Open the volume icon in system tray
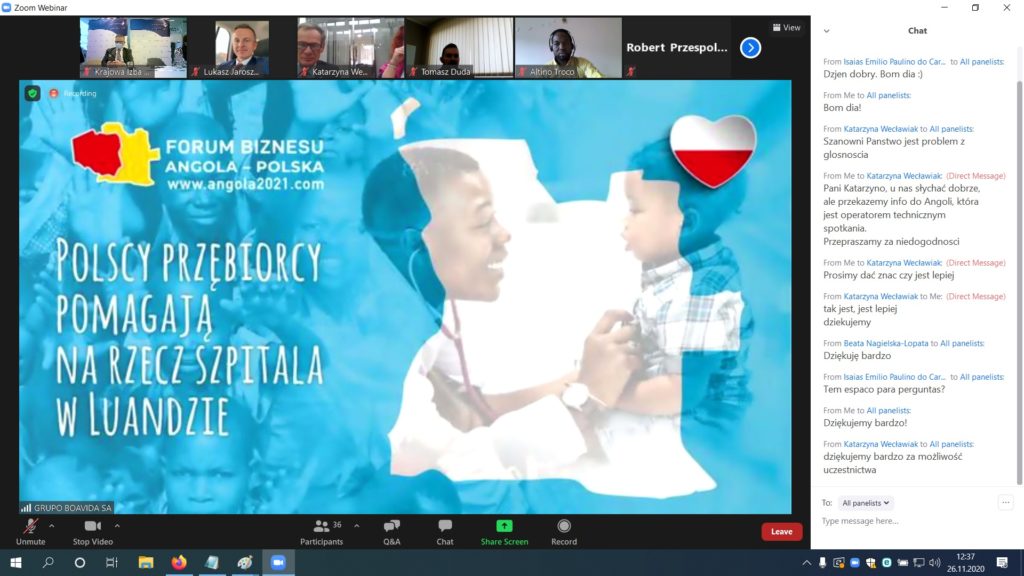 [x=934, y=563]
